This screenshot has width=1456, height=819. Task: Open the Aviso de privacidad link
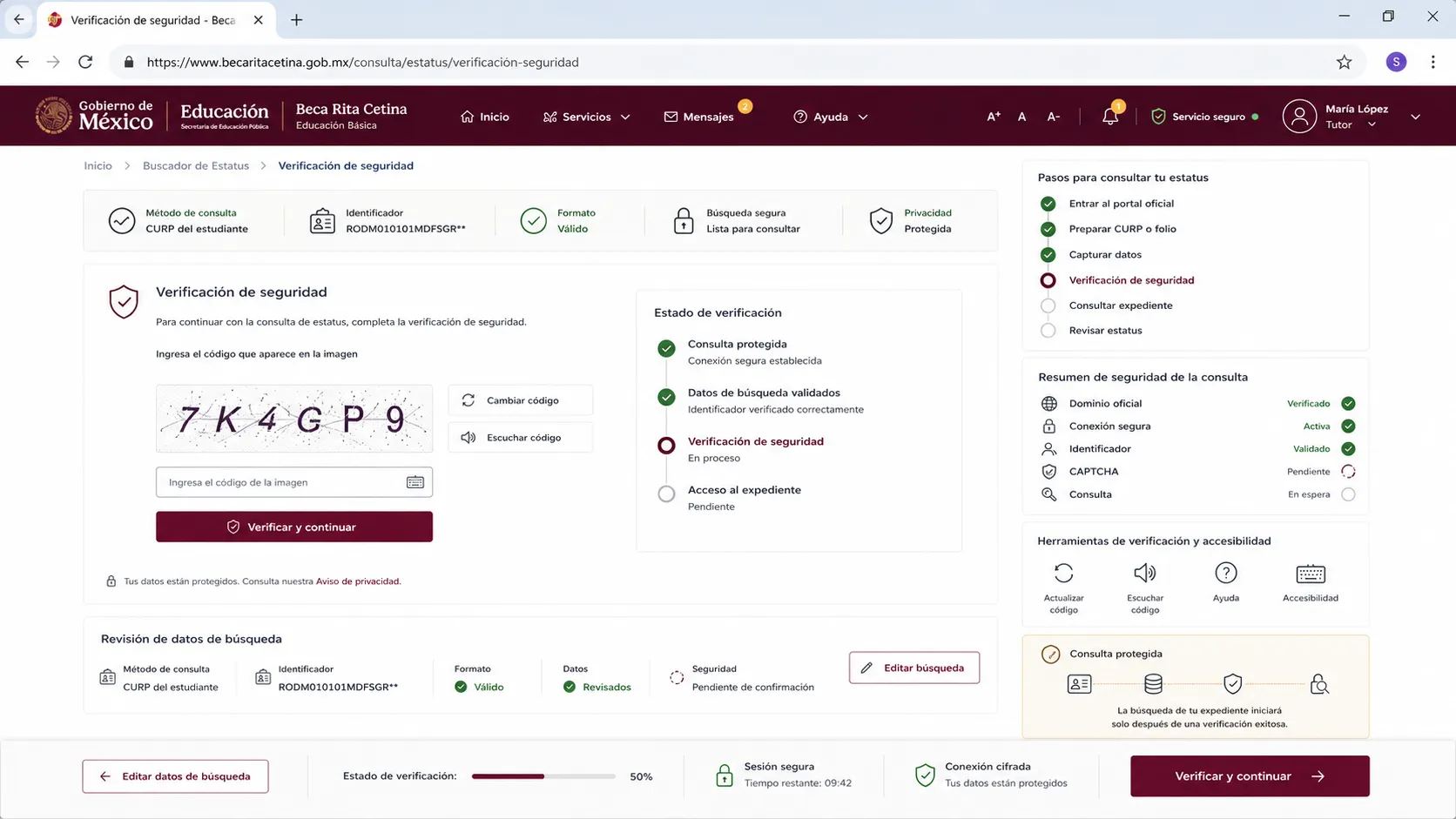pos(357,581)
